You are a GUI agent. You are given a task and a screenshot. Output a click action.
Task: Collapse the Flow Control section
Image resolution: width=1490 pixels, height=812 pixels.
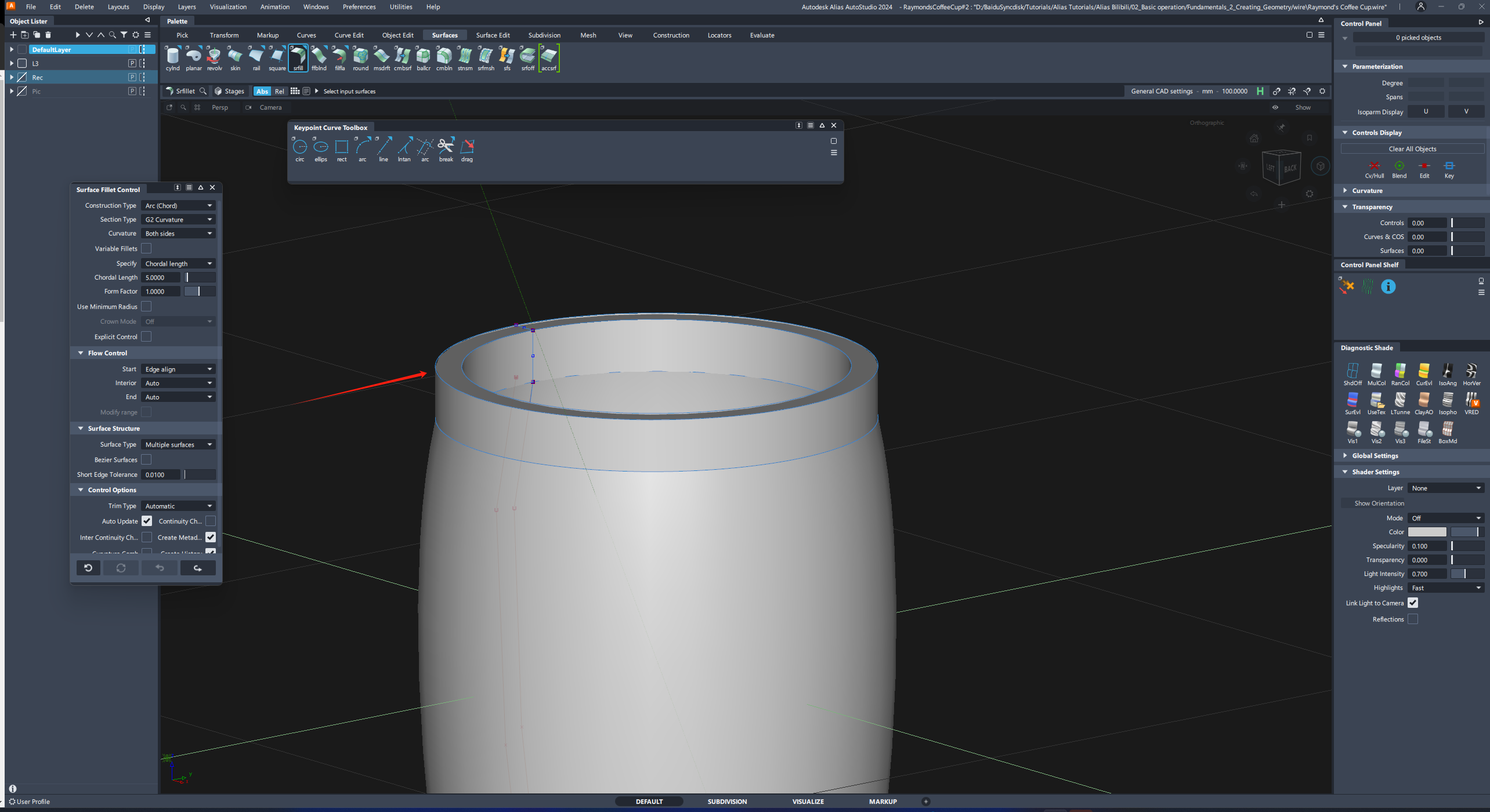point(81,353)
